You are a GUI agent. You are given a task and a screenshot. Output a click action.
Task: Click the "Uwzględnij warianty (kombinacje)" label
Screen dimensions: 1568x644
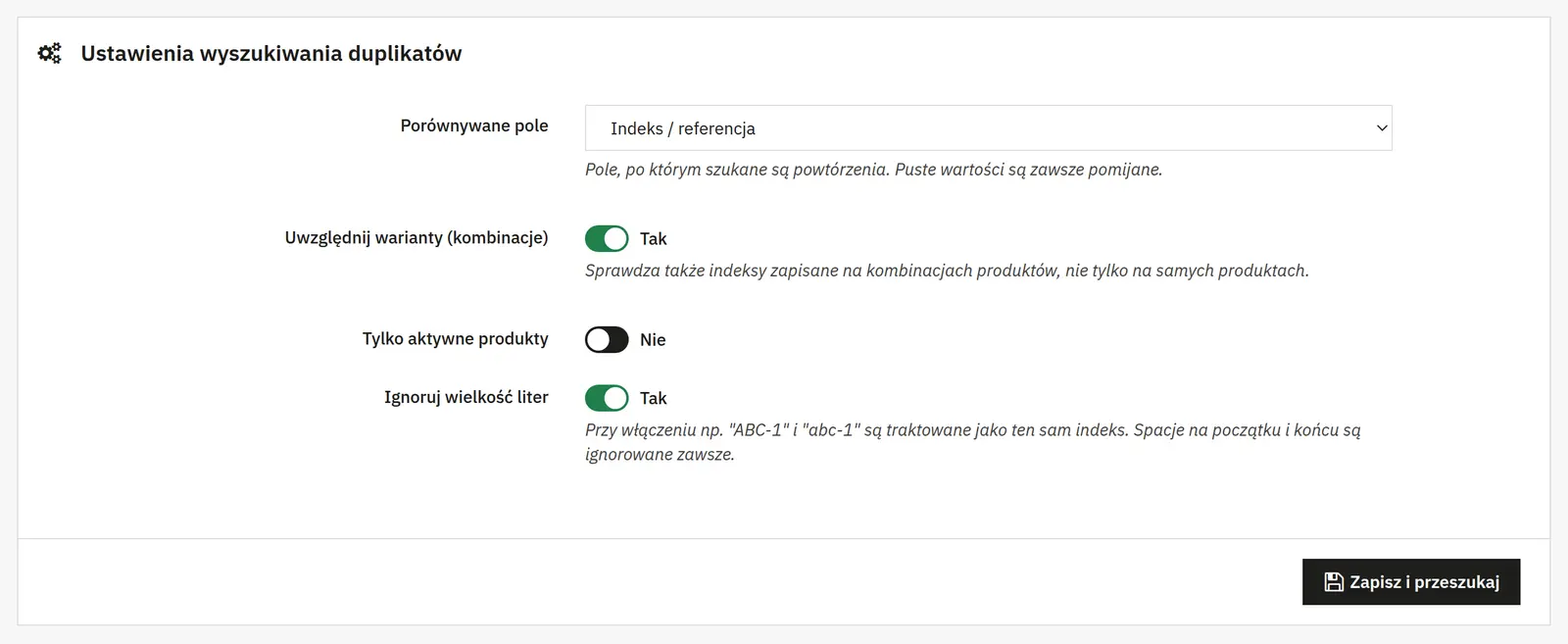416,238
